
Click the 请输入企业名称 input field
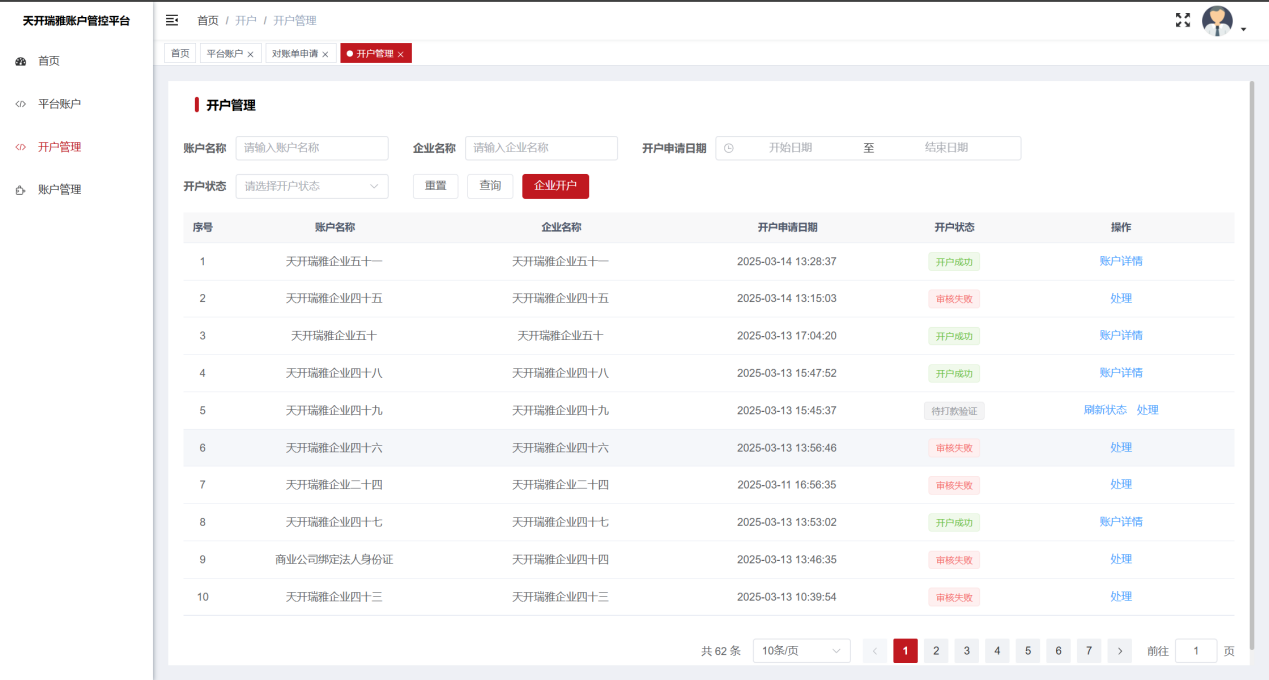tap(541, 148)
